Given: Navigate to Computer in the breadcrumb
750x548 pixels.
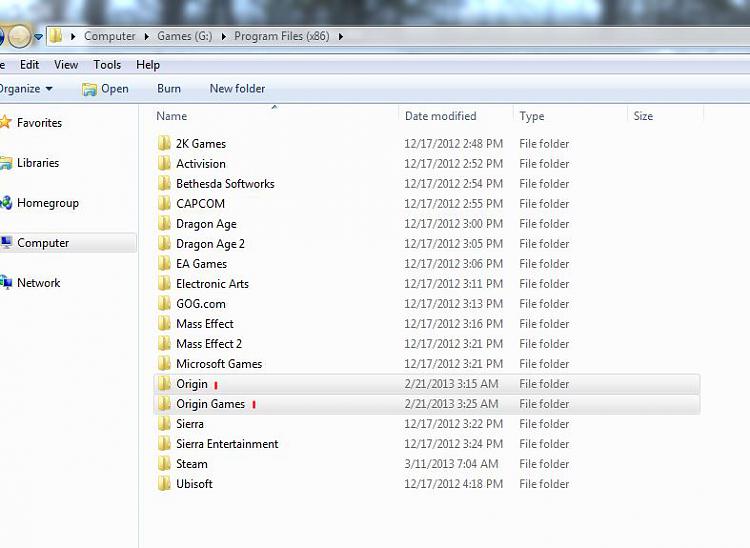Looking at the screenshot, I should (x=110, y=36).
